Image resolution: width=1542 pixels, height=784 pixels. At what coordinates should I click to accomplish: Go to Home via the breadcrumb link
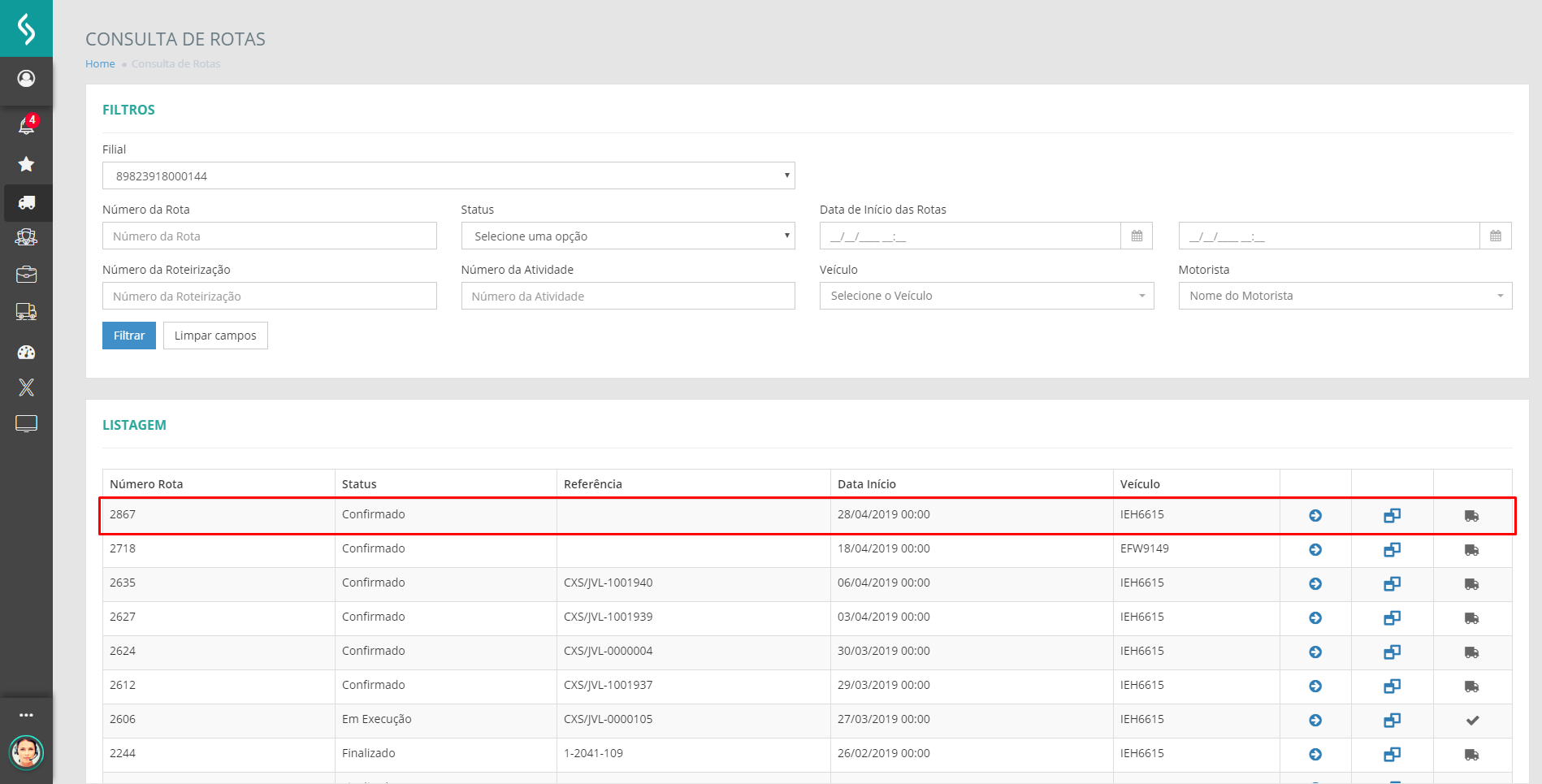(x=100, y=63)
